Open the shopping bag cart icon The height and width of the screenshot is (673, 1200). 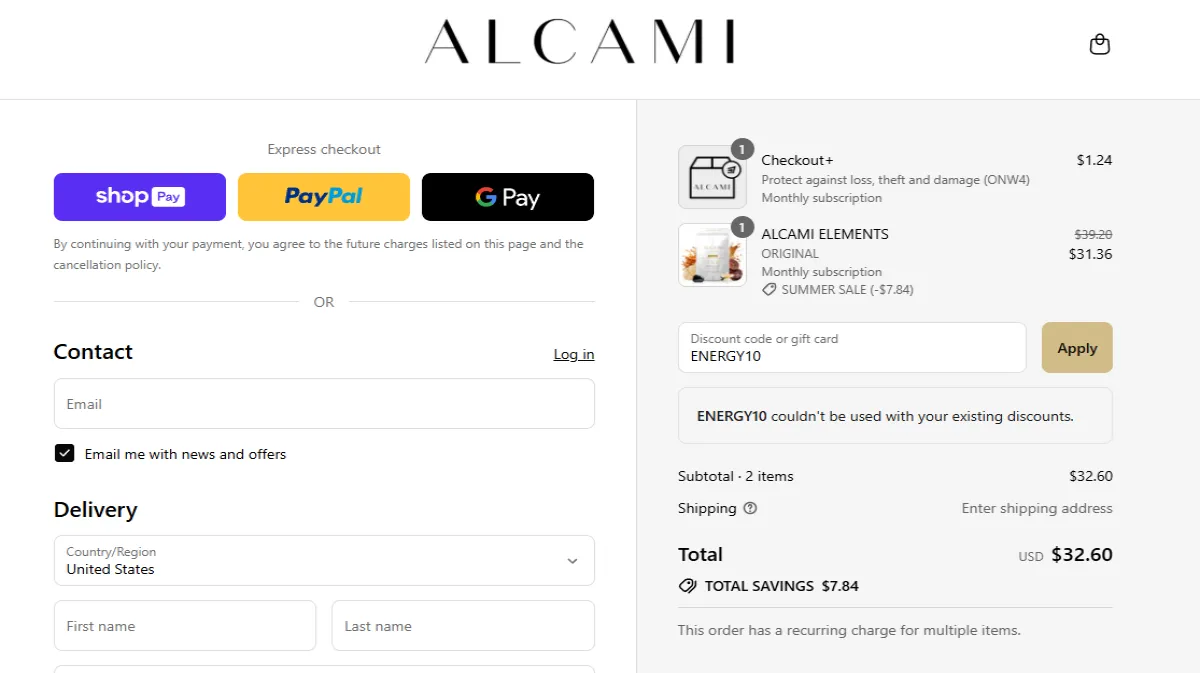pyautogui.click(x=1099, y=44)
